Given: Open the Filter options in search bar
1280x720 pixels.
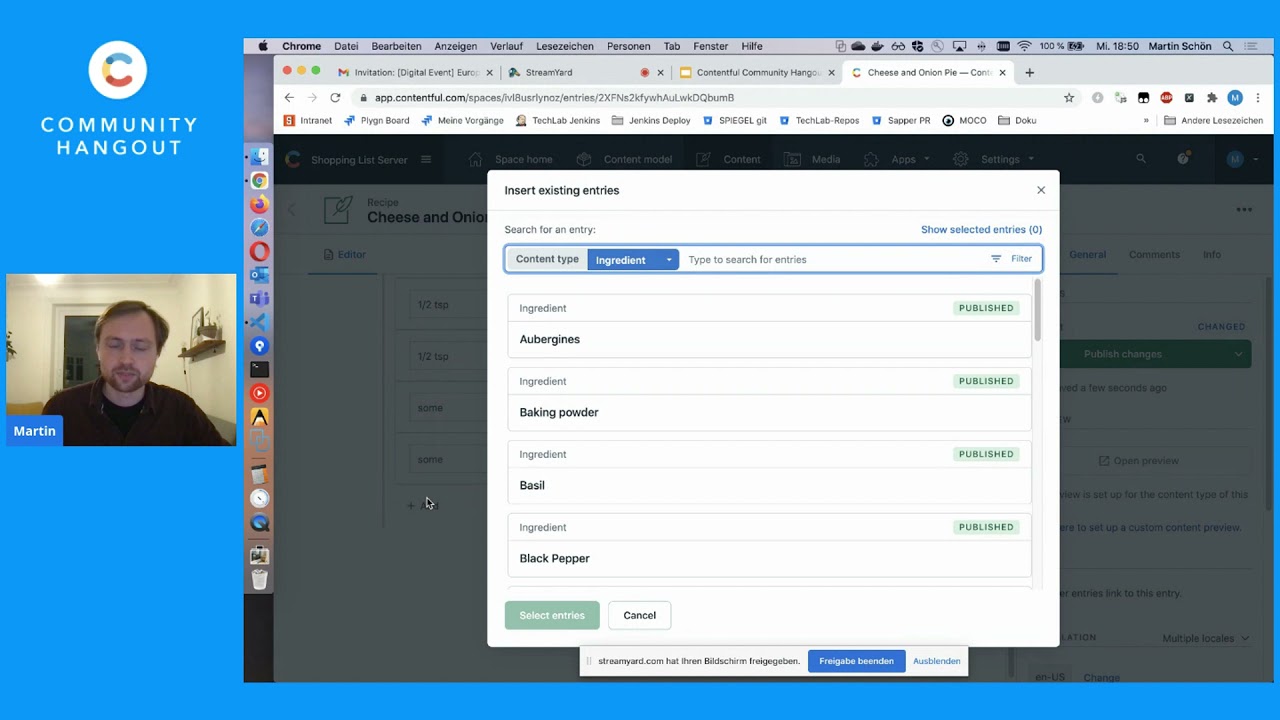Looking at the screenshot, I should tap(1011, 259).
